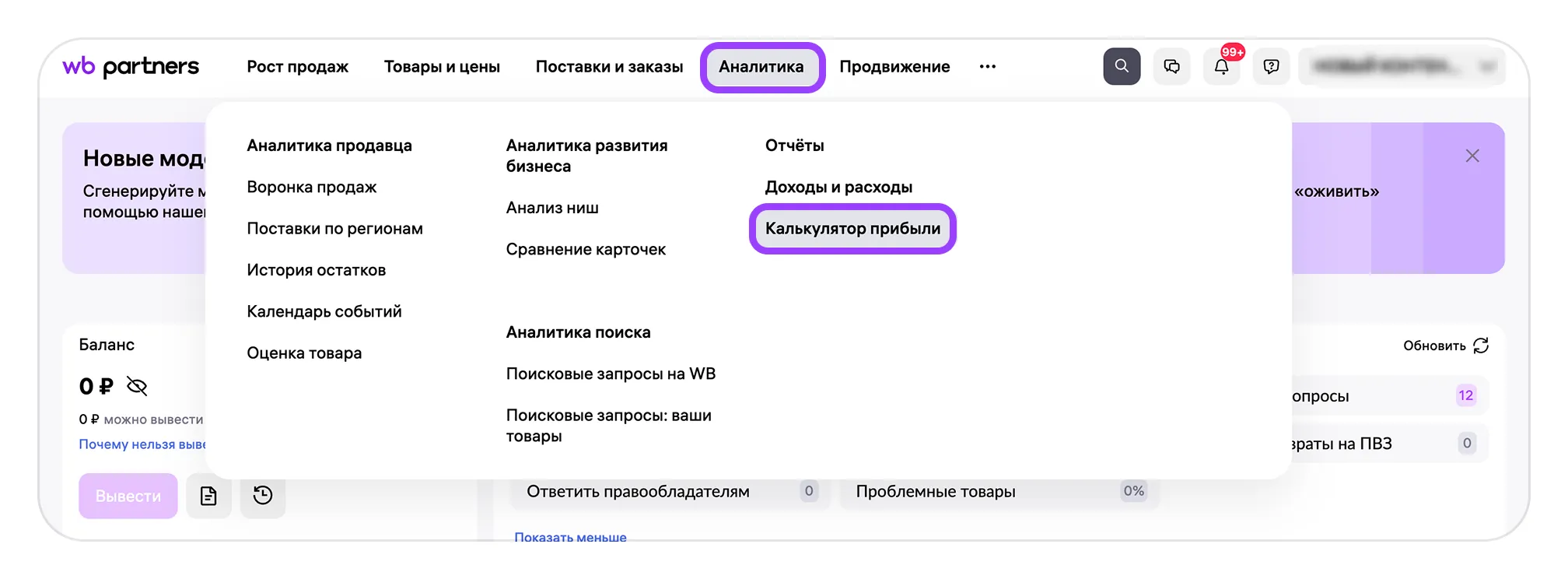1568x579 pixels.
Task: Open Поисковые запросы на WB item
Action: pos(611,374)
